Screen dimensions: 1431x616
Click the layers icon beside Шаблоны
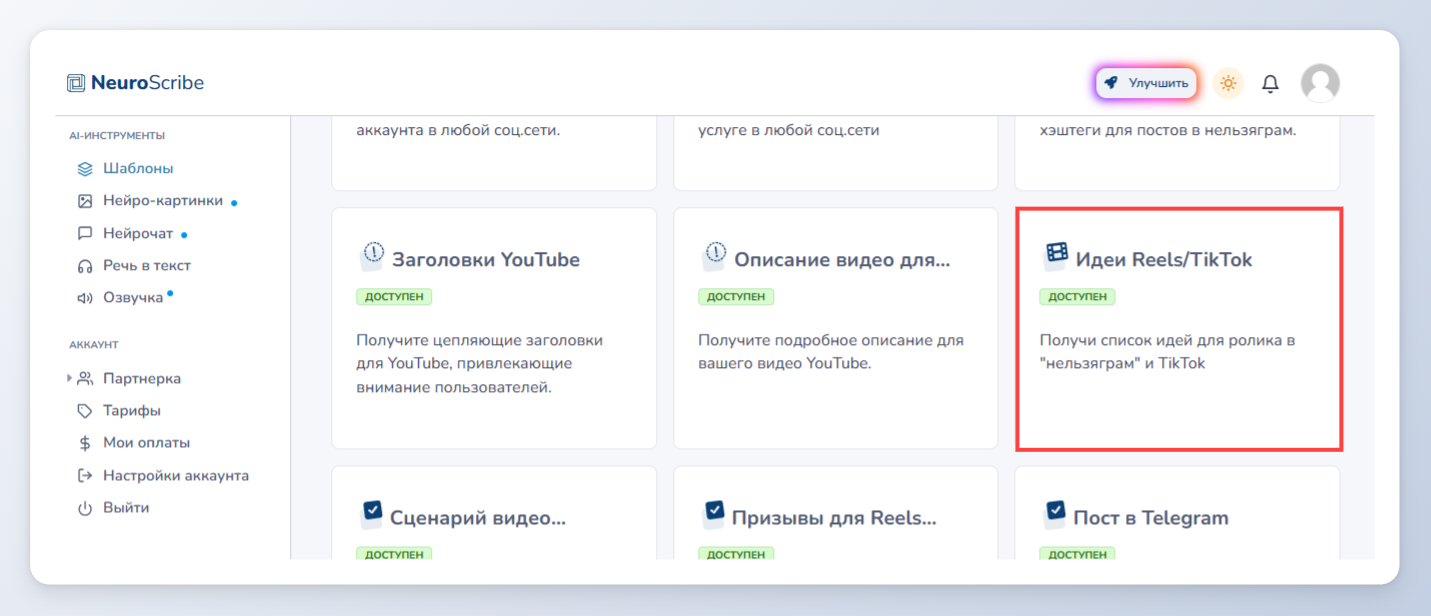point(85,169)
